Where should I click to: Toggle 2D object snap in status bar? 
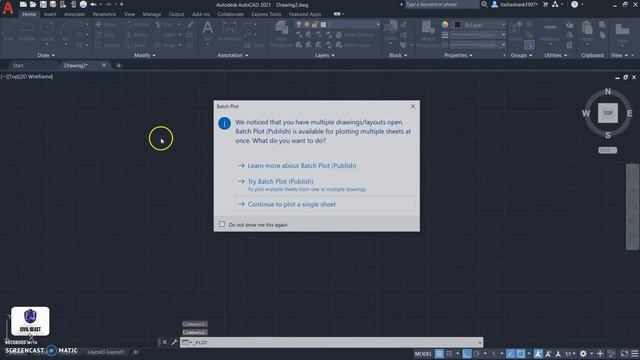click(521, 353)
